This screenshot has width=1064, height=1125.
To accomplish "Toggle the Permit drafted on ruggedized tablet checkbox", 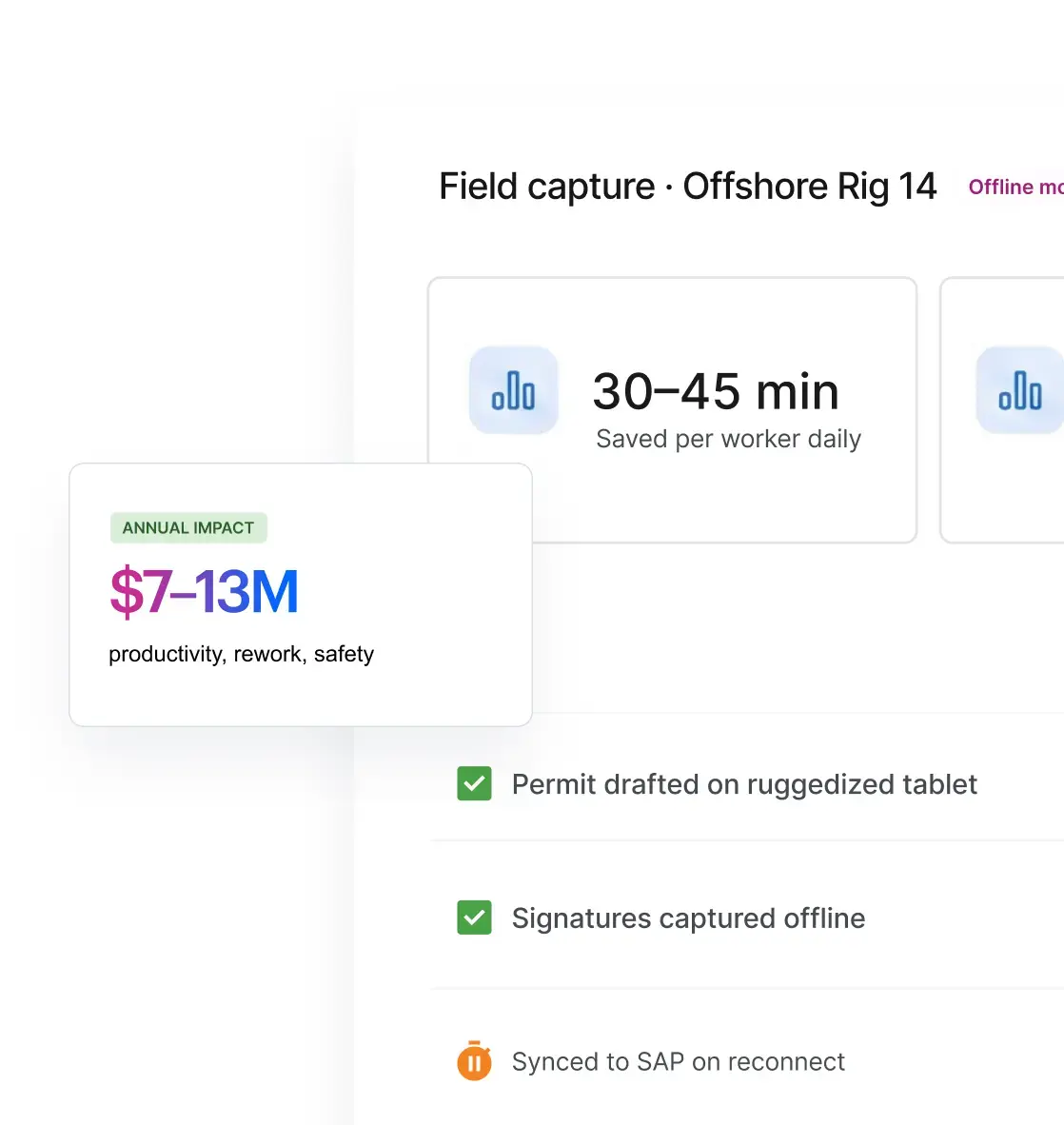I will point(474,783).
